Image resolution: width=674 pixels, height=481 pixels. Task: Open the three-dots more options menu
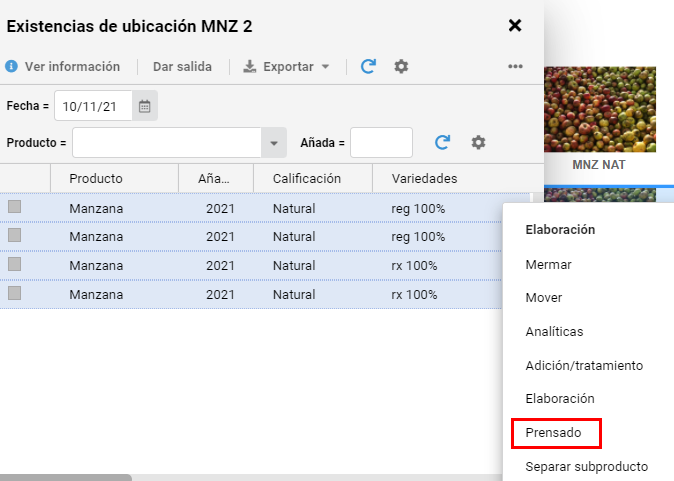click(515, 66)
